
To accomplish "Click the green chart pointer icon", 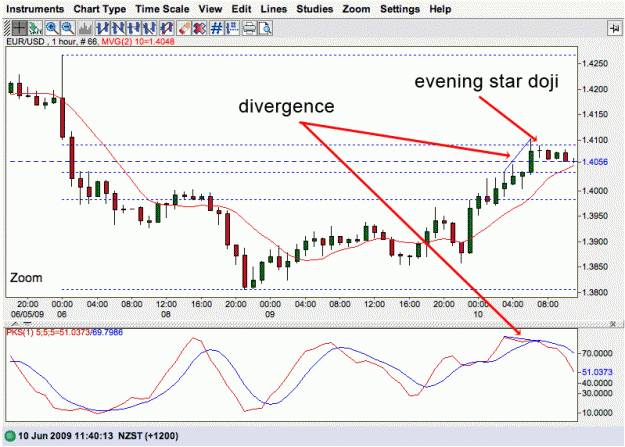I will pos(35,28).
